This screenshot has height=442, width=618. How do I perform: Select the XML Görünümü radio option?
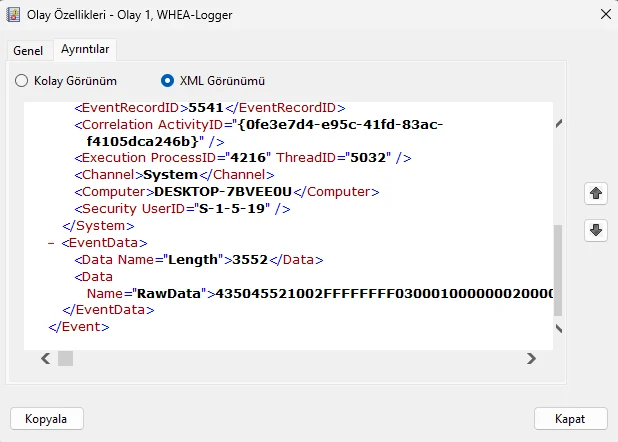168,81
